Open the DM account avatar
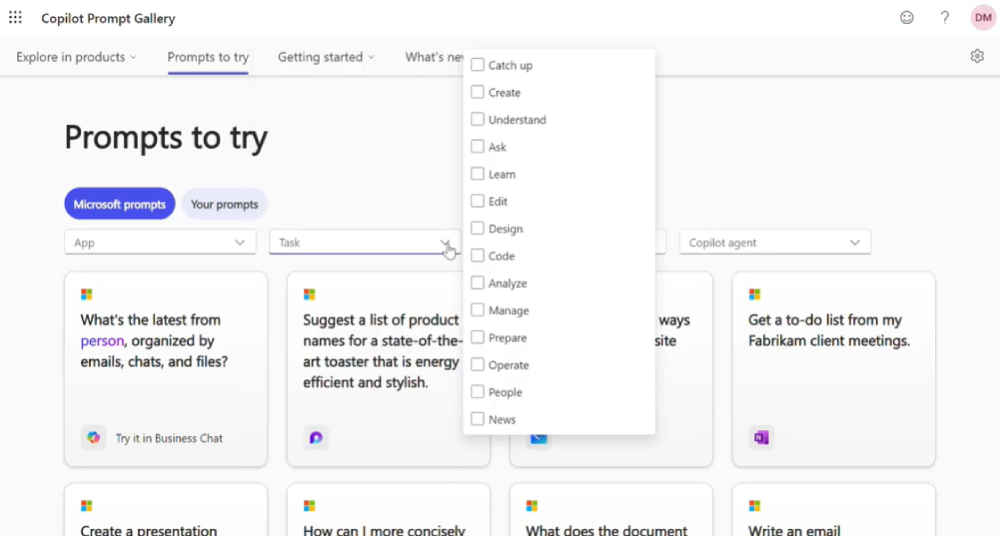Image resolution: width=1000 pixels, height=536 pixels. tap(983, 18)
